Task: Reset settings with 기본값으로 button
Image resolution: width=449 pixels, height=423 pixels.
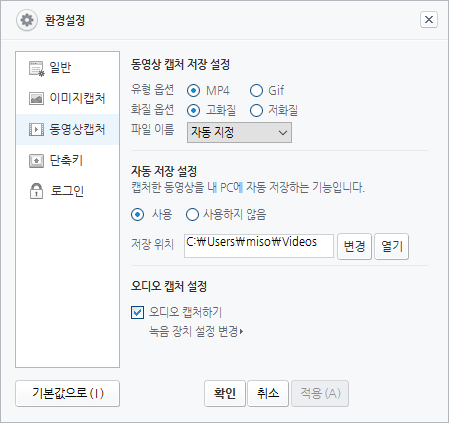Action: tap(67, 393)
